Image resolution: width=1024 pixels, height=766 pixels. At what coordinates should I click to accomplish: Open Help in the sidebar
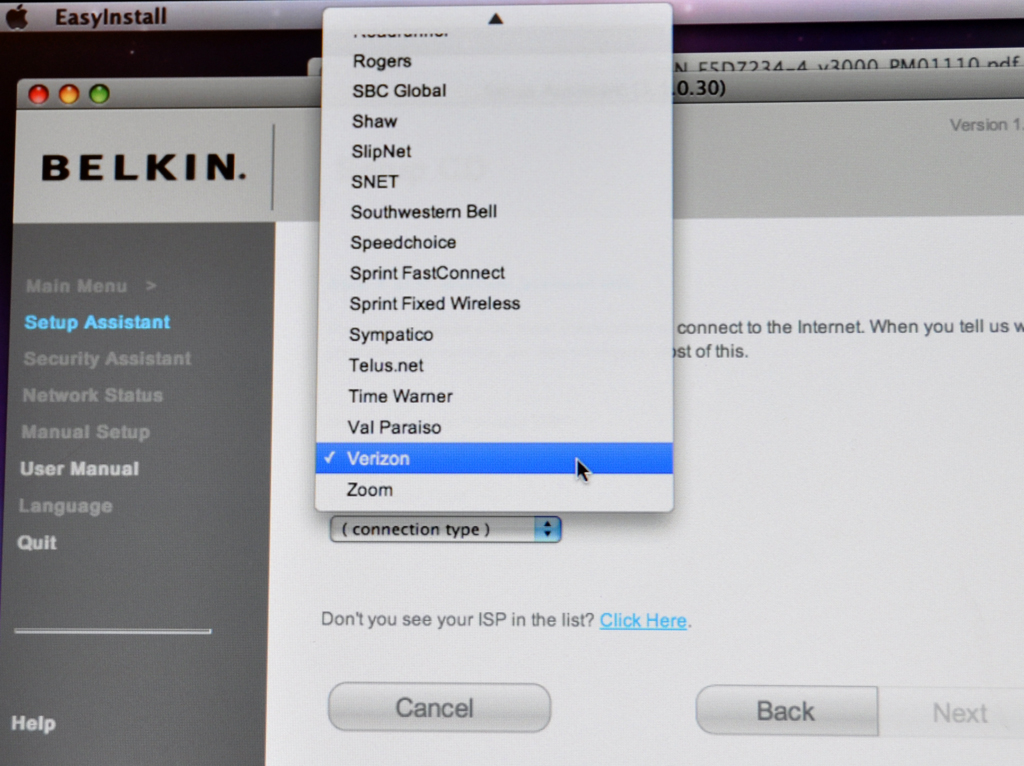(x=33, y=723)
